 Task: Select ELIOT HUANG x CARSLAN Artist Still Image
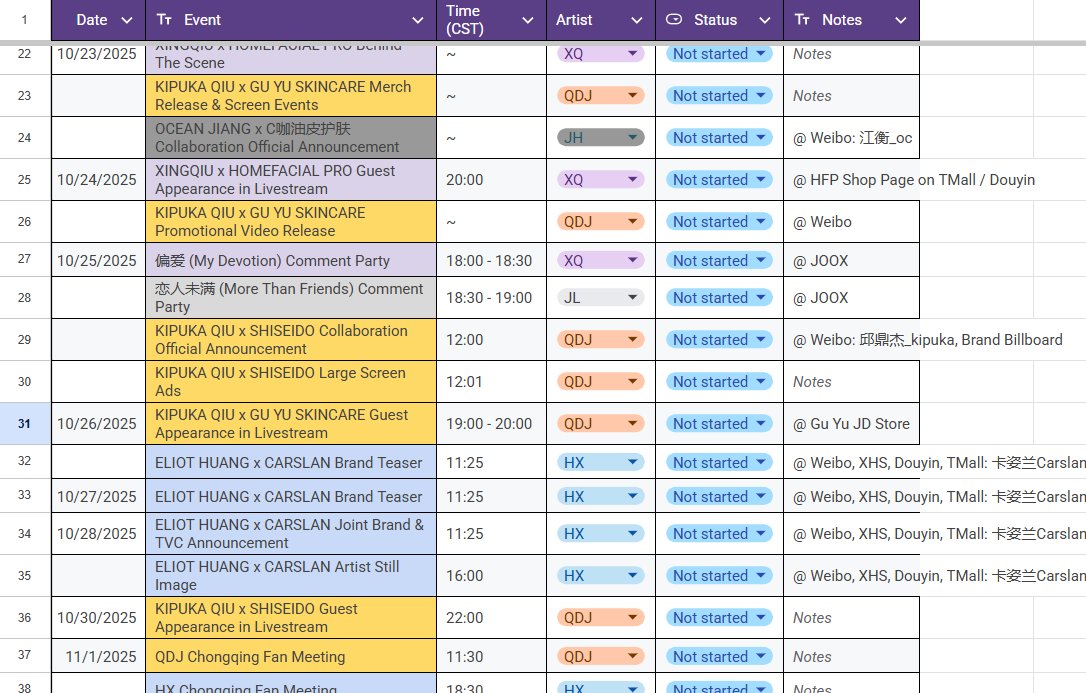tap(291, 575)
